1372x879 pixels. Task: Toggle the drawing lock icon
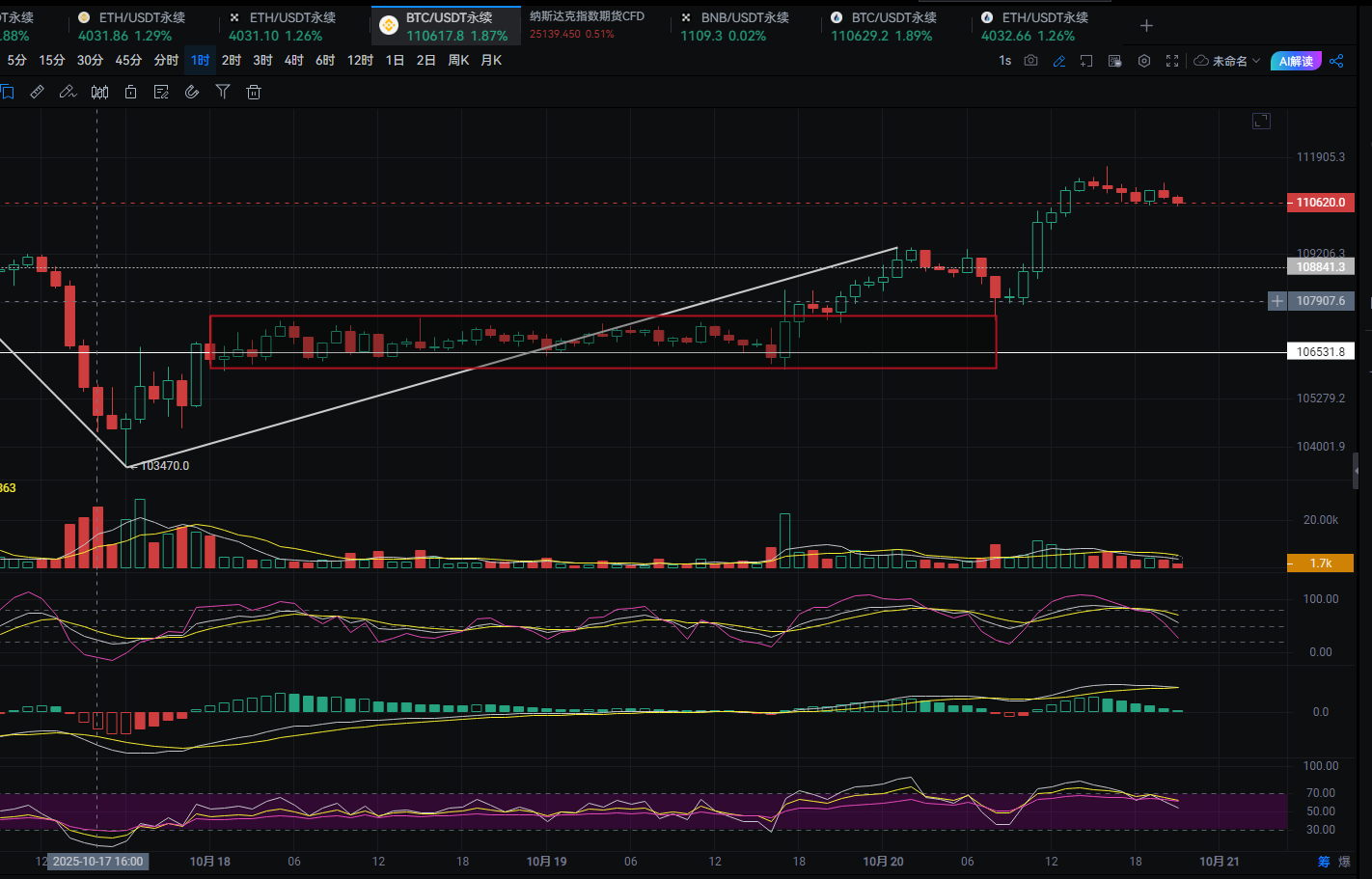click(x=130, y=92)
